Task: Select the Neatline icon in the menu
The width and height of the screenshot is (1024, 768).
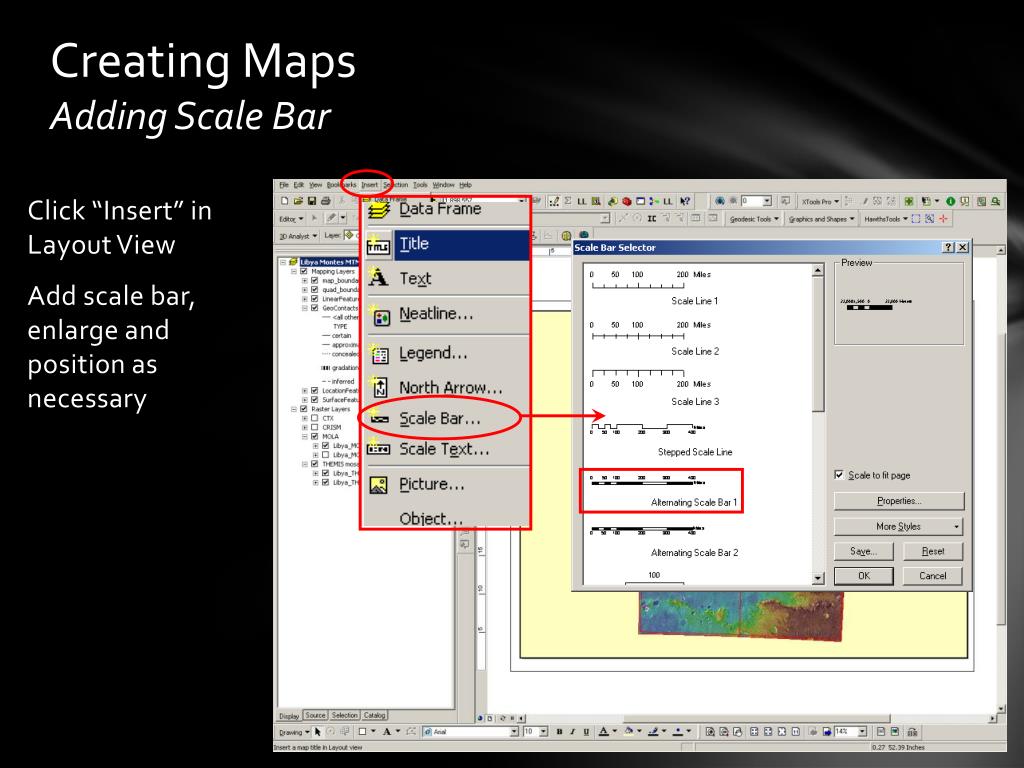Action: (379, 316)
